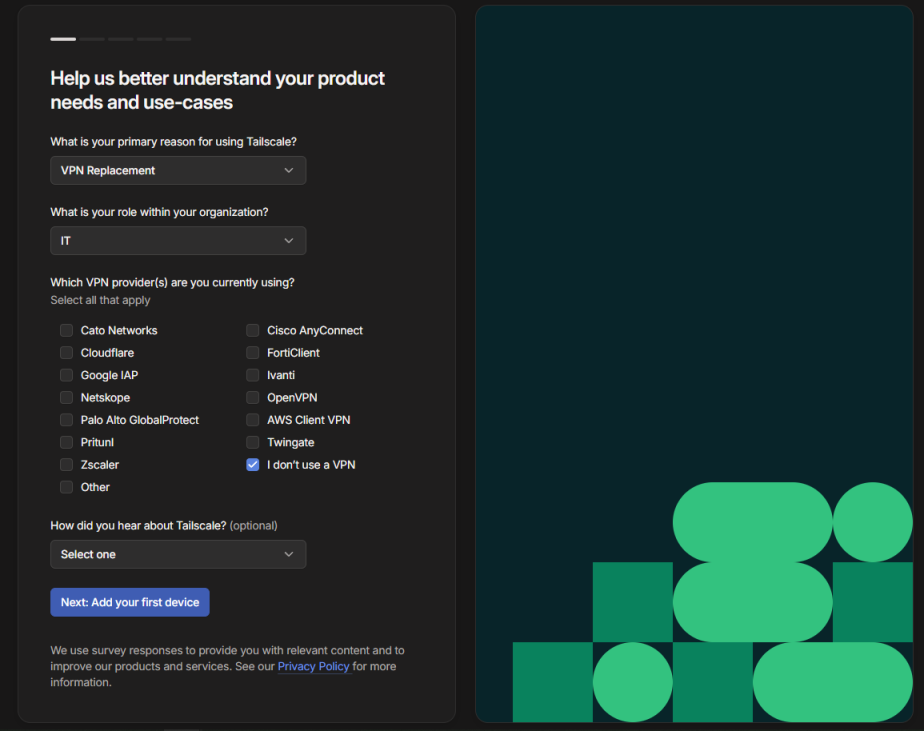Viewport: 924px width, 731px height.
Task: Select the Netskope checkbox
Action: (66, 398)
